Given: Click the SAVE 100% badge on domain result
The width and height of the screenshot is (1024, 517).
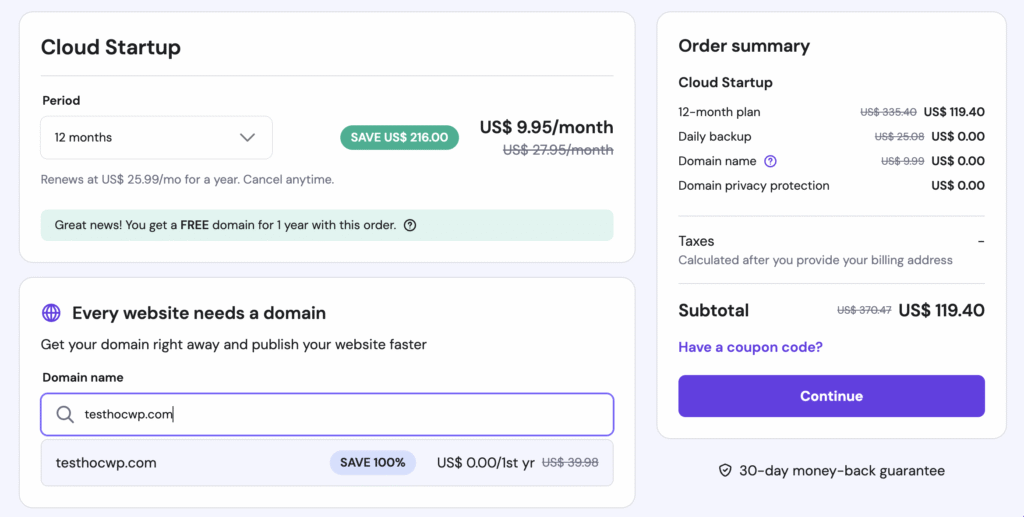Looking at the screenshot, I should pyautogui.click(x=372, y=463).
